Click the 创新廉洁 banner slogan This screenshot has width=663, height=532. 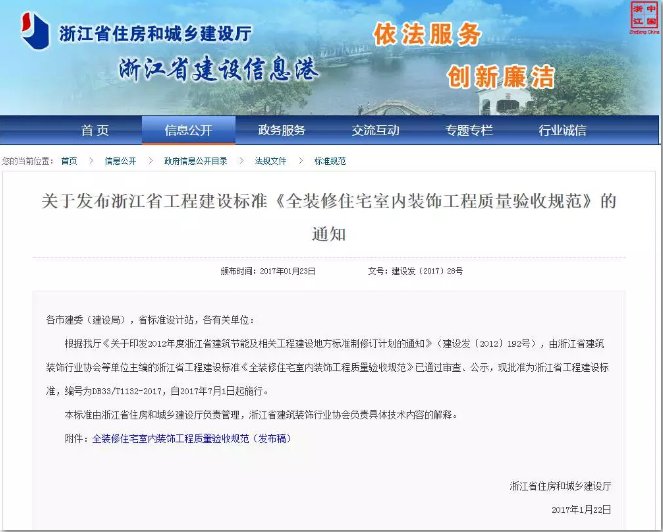pyautogui.click(x=501, y=77)
